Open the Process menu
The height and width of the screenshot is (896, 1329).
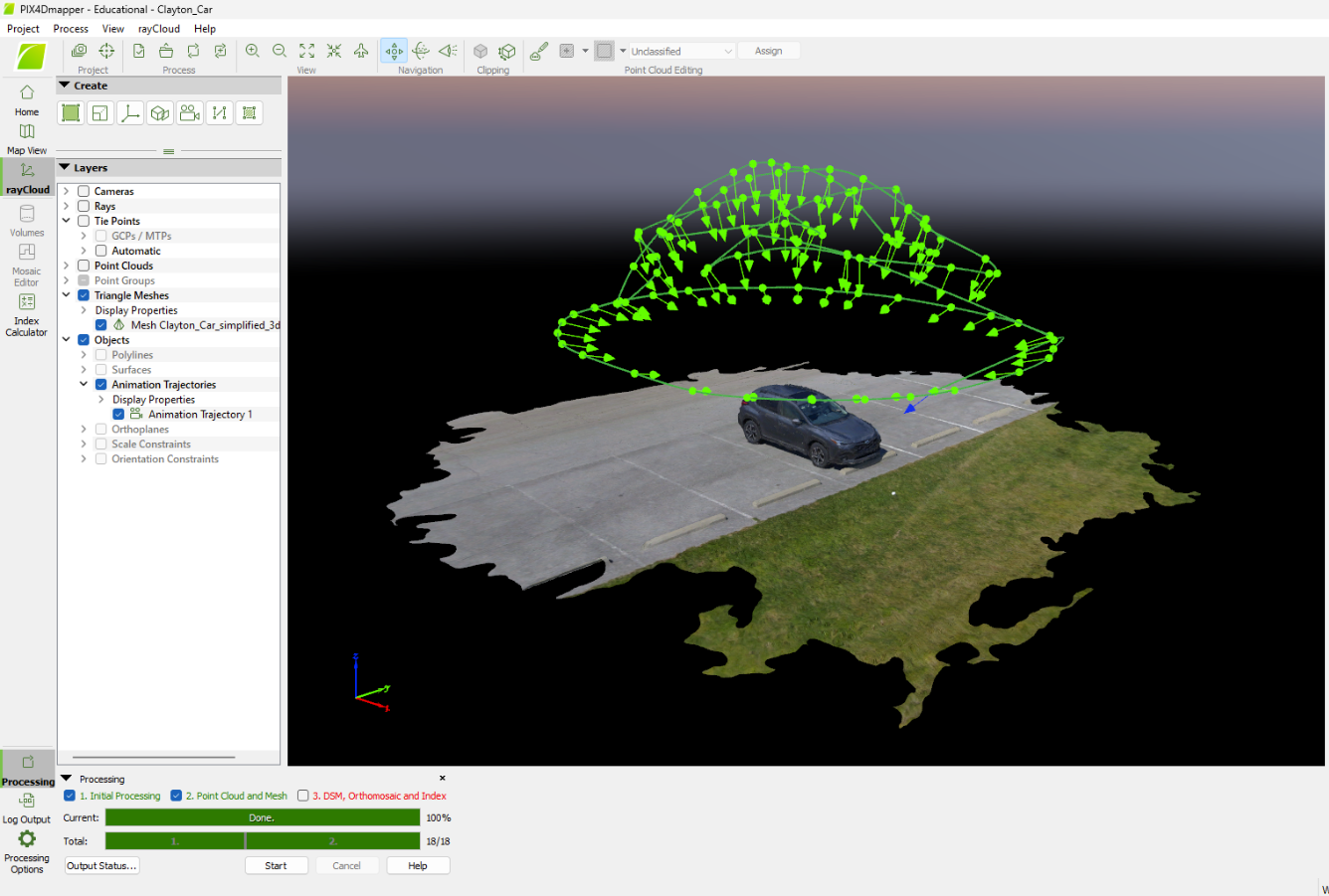tap(71, 29)
